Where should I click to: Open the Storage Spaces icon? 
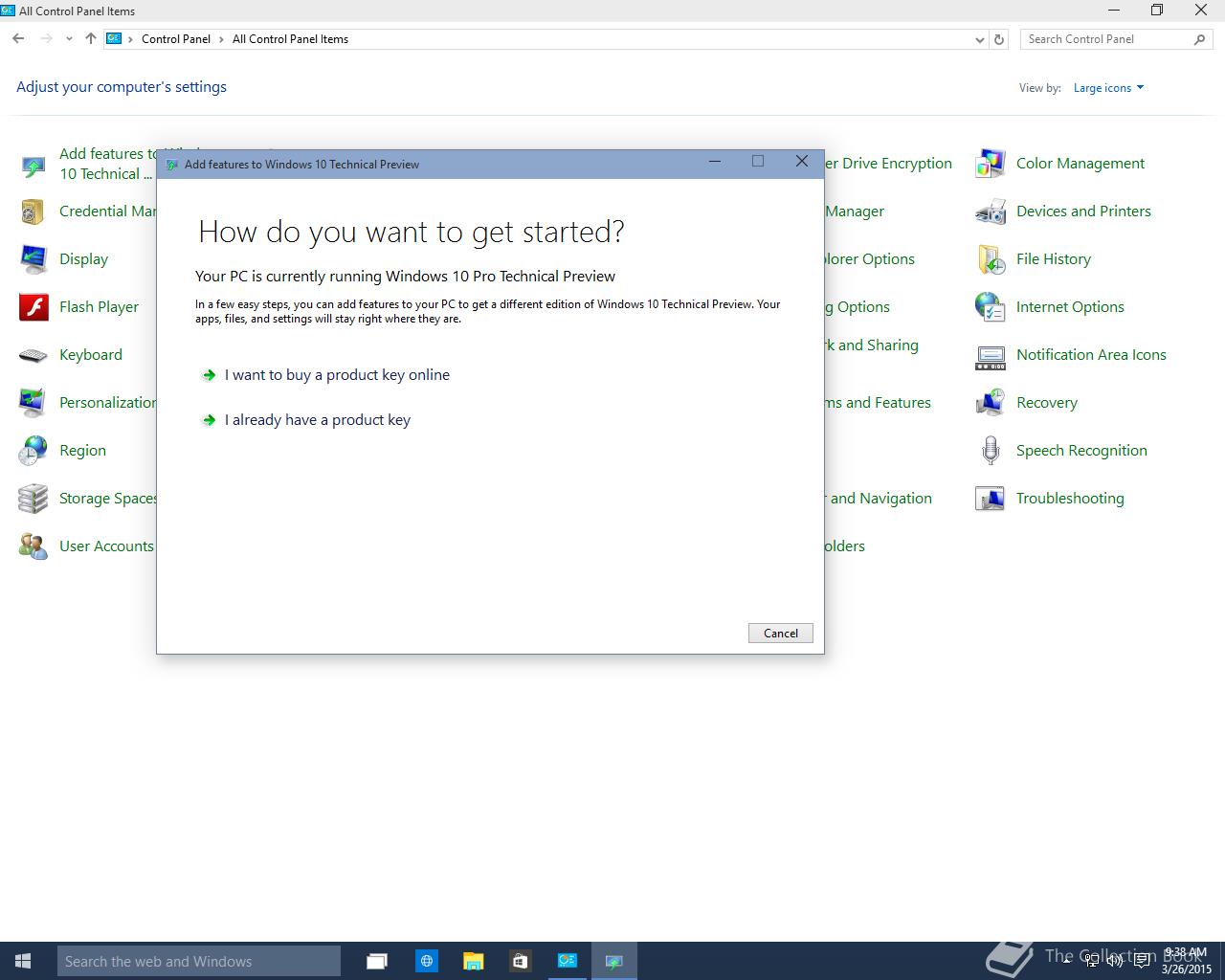click(x=33, y=499)
